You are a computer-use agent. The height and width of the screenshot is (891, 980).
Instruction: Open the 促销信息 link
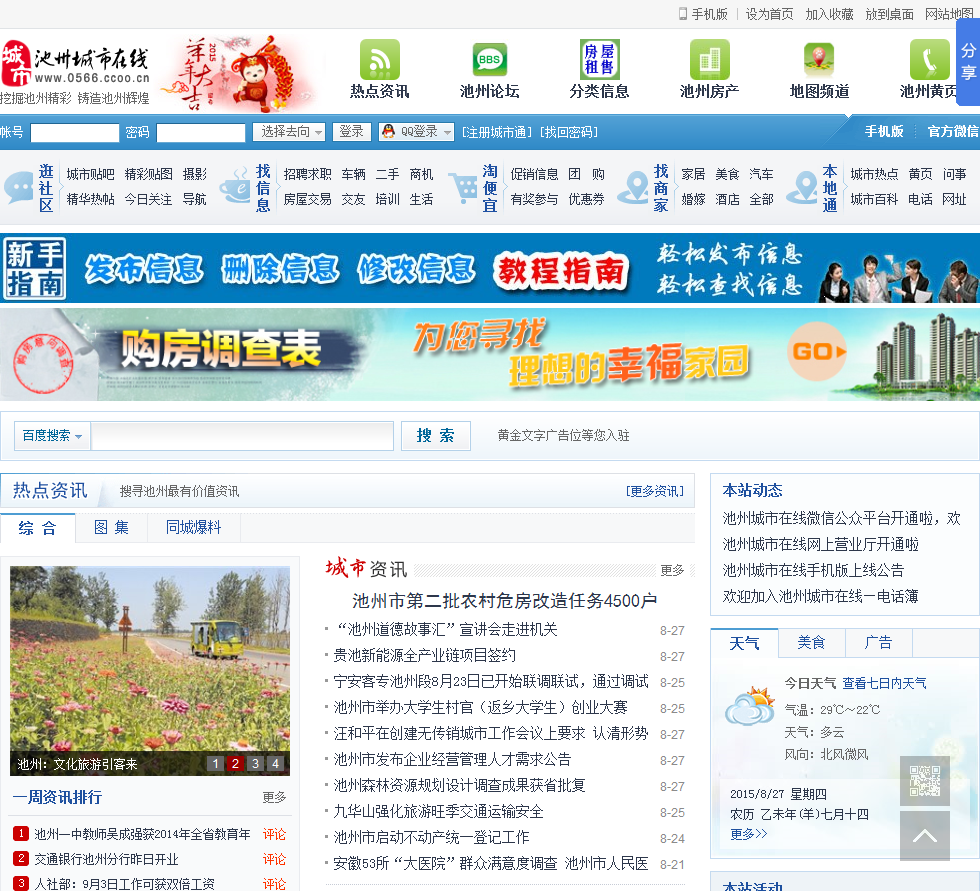point(534,174)
